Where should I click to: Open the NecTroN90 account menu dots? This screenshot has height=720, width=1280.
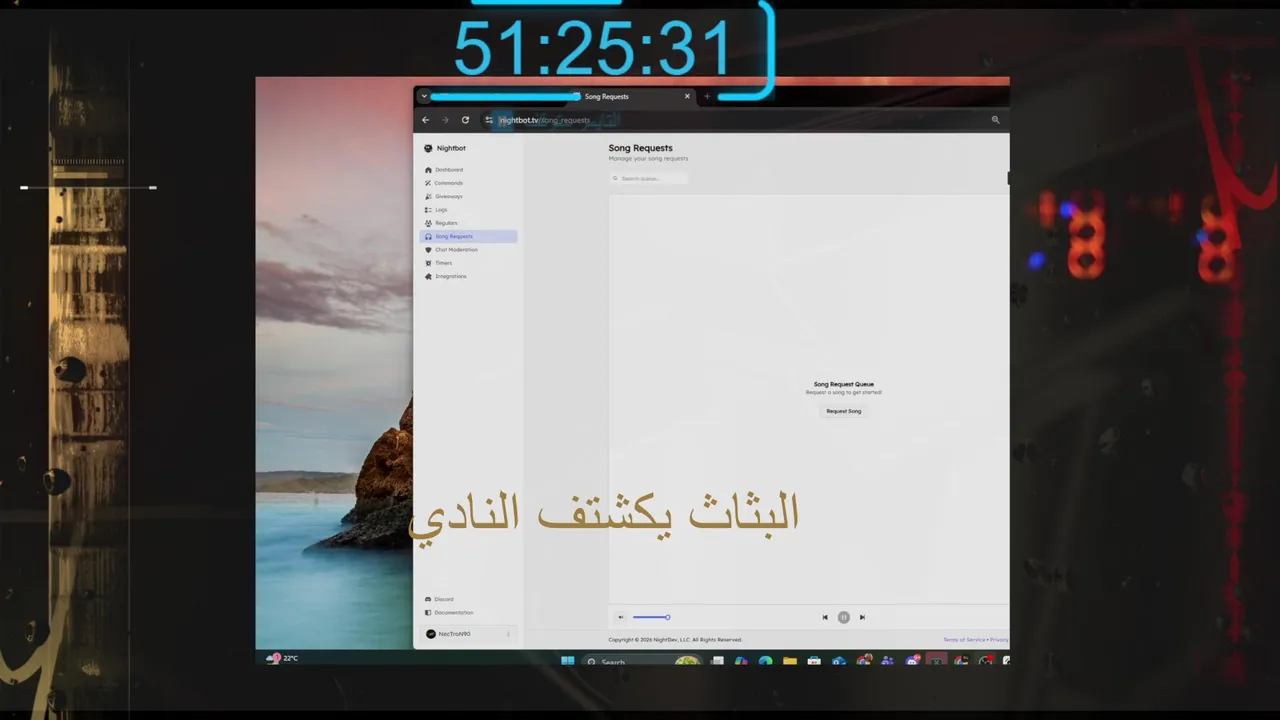[x=508, y=634]
